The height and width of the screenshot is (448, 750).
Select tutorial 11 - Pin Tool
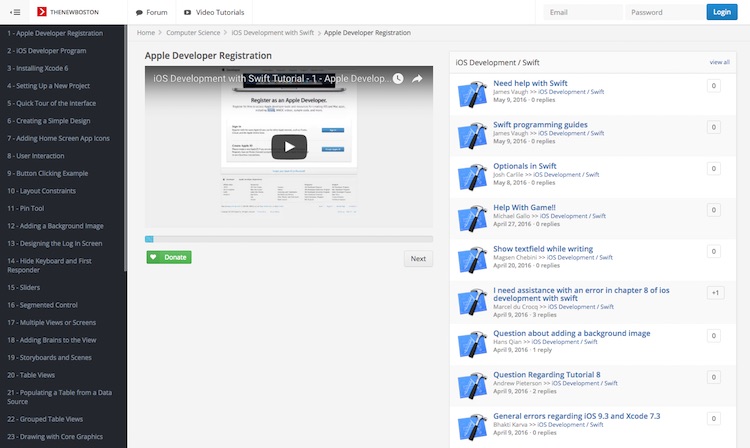[25, 208]
